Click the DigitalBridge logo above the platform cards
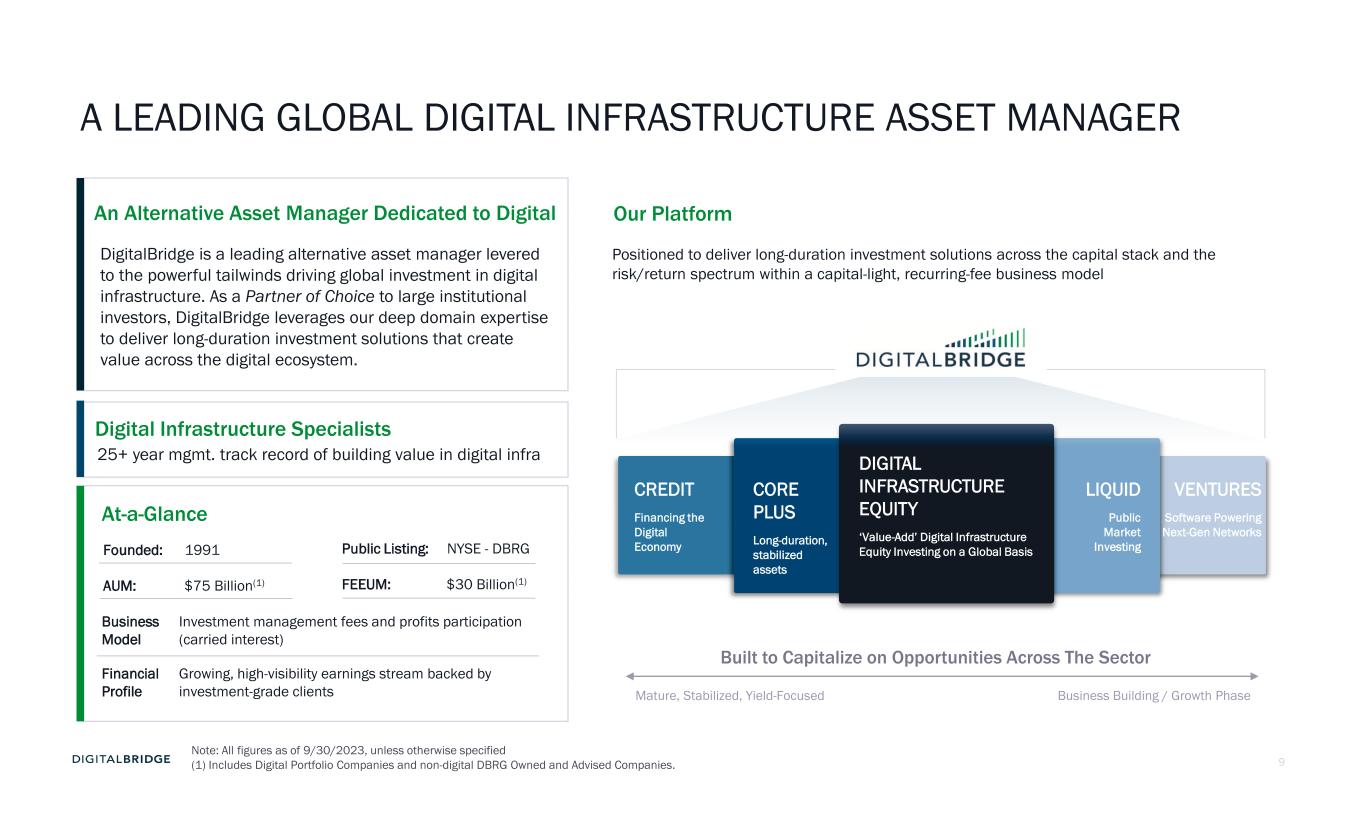 pos(940,349)
